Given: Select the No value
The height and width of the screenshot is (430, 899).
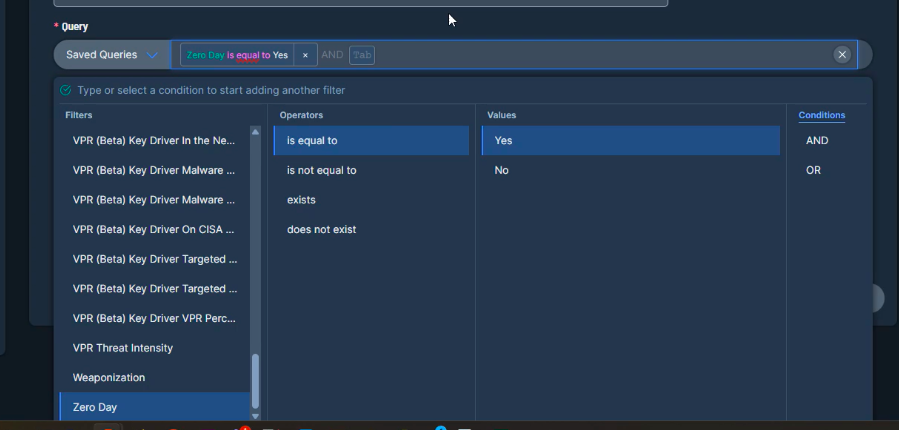Looking at the screenshot, I should pos(502,170).
